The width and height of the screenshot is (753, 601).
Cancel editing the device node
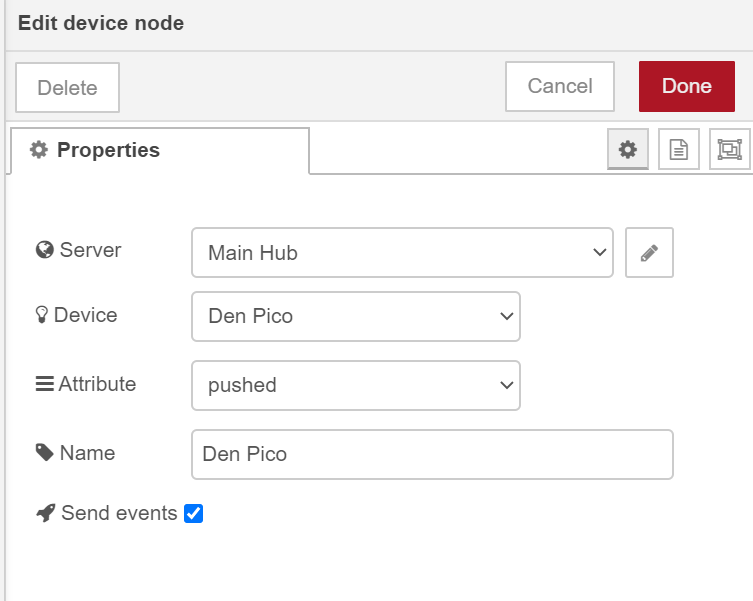560,86
